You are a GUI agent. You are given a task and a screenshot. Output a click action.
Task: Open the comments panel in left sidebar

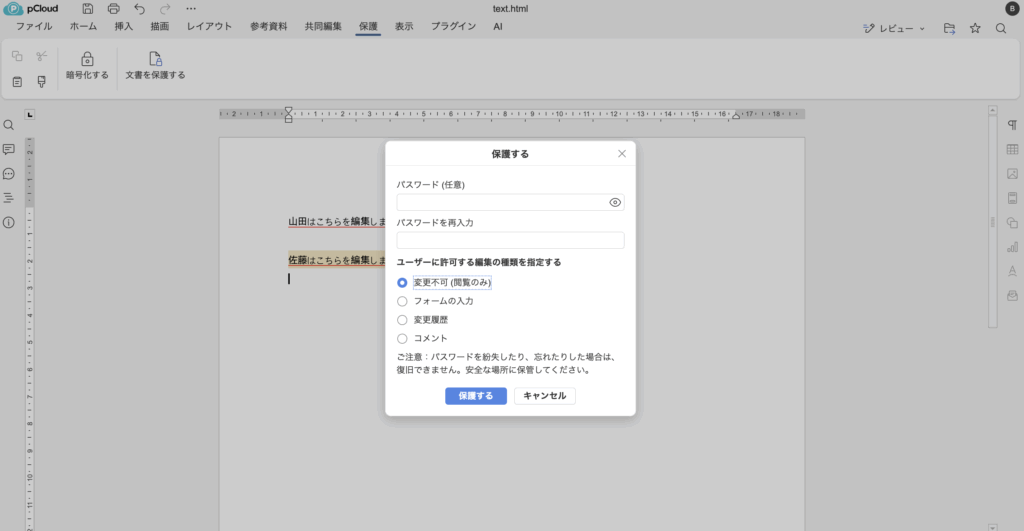pyautogui.click(x=8, y=150)
